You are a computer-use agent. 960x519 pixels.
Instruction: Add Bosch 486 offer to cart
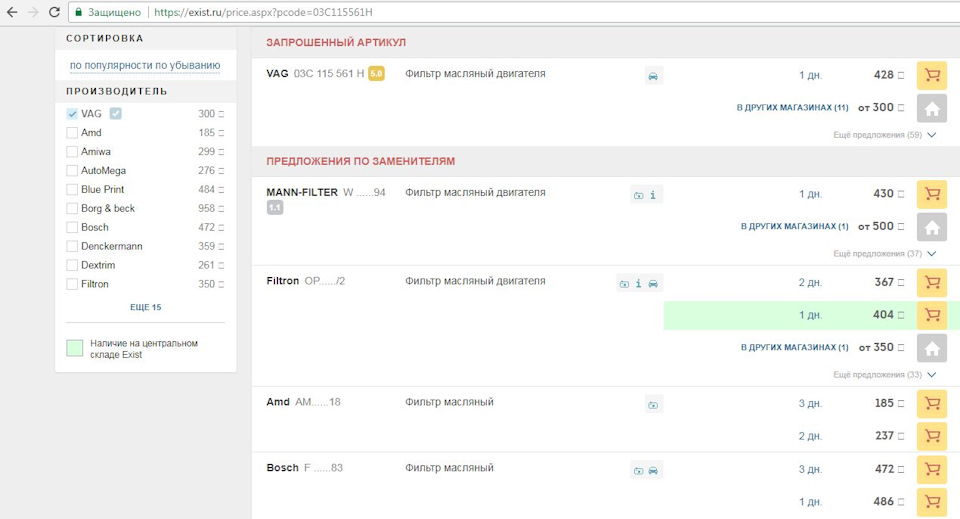click(x=932, y=502)
